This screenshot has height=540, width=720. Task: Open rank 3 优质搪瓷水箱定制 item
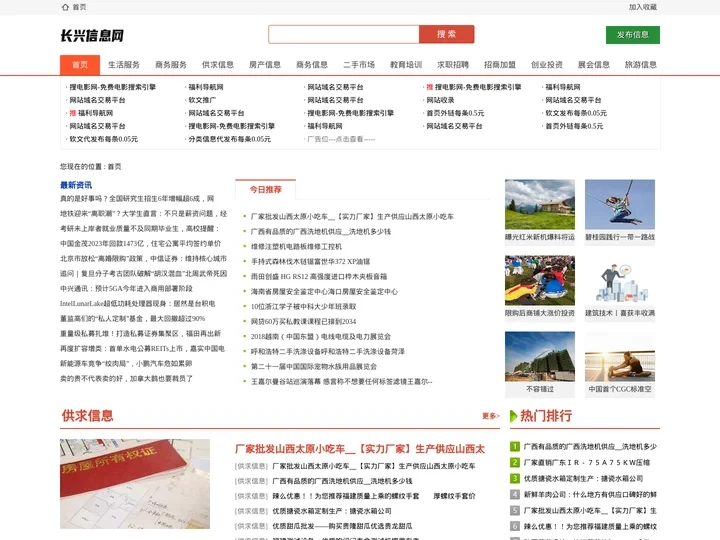583,478
